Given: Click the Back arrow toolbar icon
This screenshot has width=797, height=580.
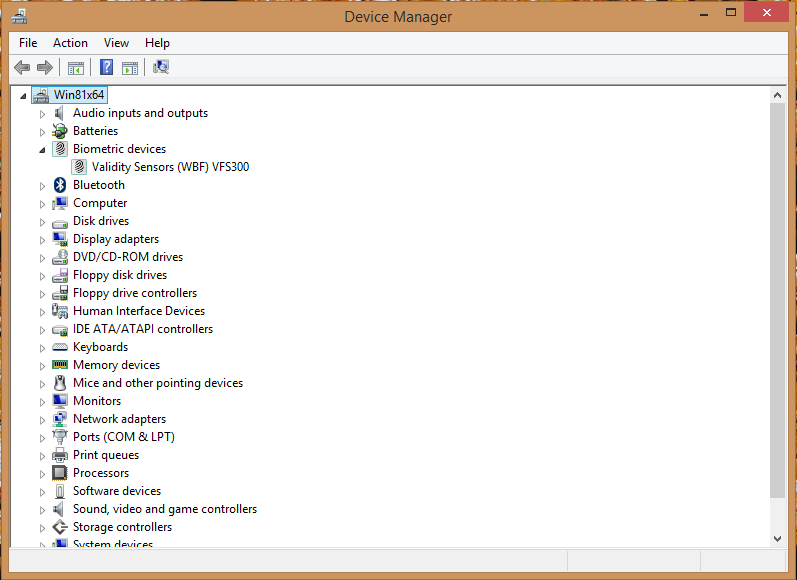Looking at the screenshot, I should 22,67.
